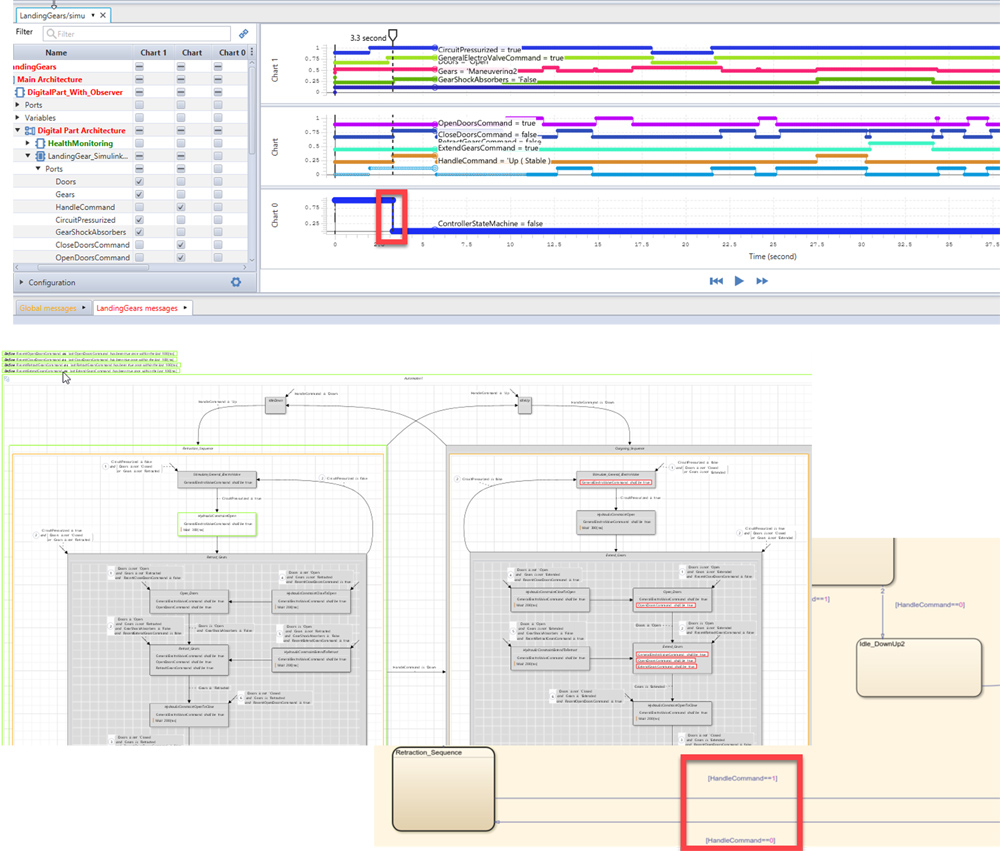This screenshot has height=851, width=1000.
Task: Expand the Configuration section
Action: point(21,282)
